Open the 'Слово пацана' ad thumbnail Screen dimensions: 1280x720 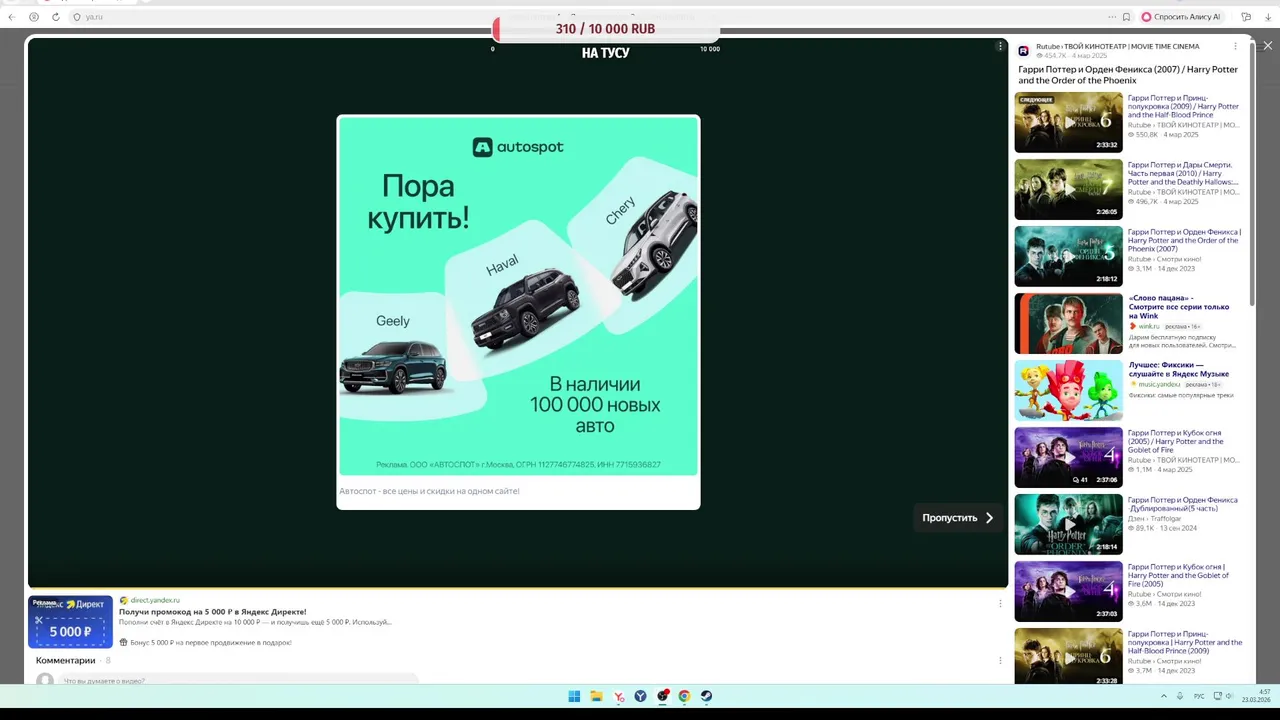click(x=1068, y=323)
